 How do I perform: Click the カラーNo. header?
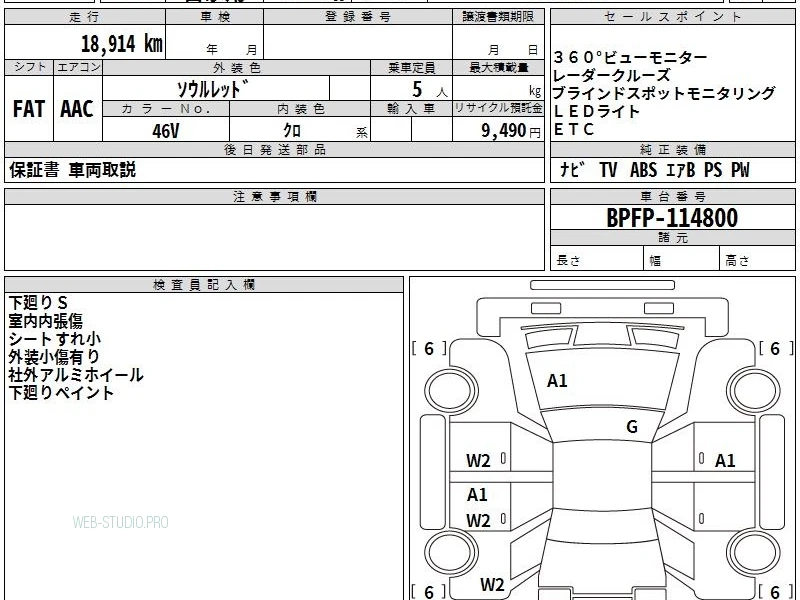coord(166,109)
